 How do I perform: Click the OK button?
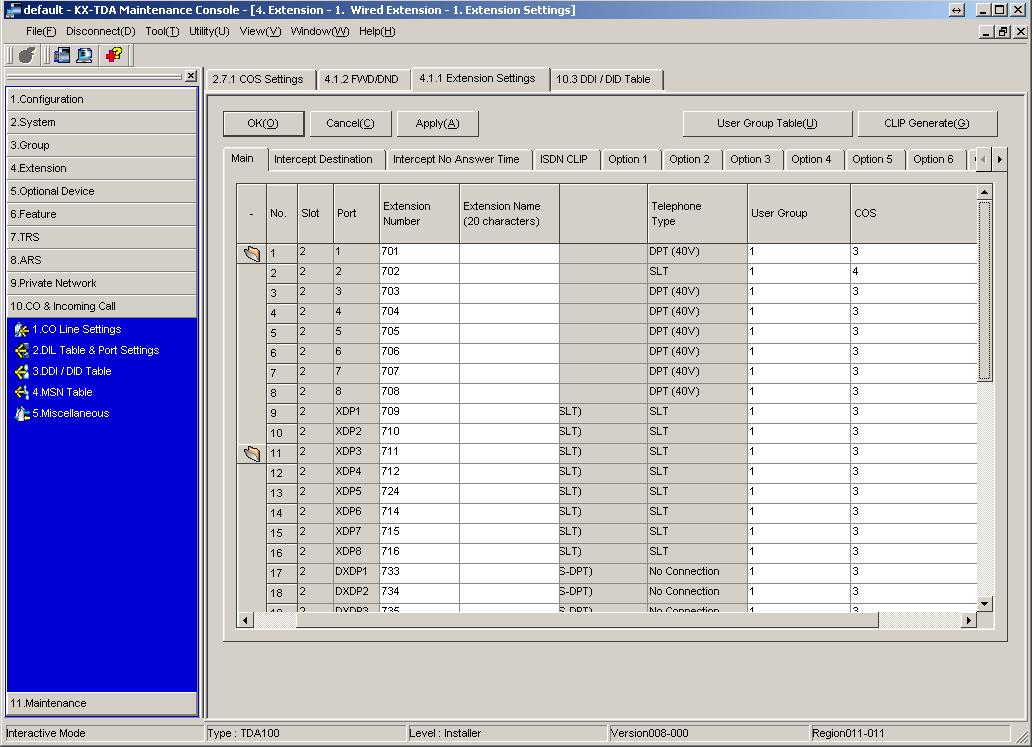tap(263, 124)
